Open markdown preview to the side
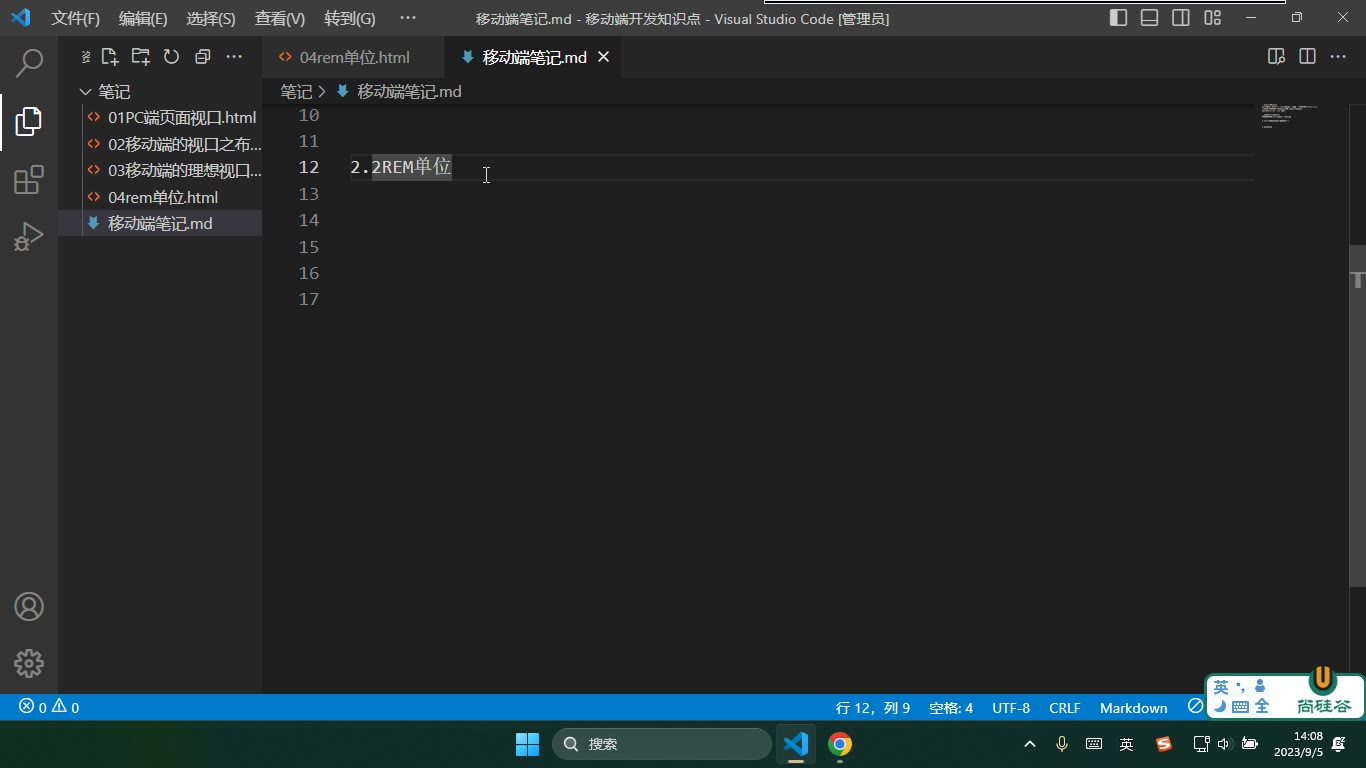 [1276, 57]
